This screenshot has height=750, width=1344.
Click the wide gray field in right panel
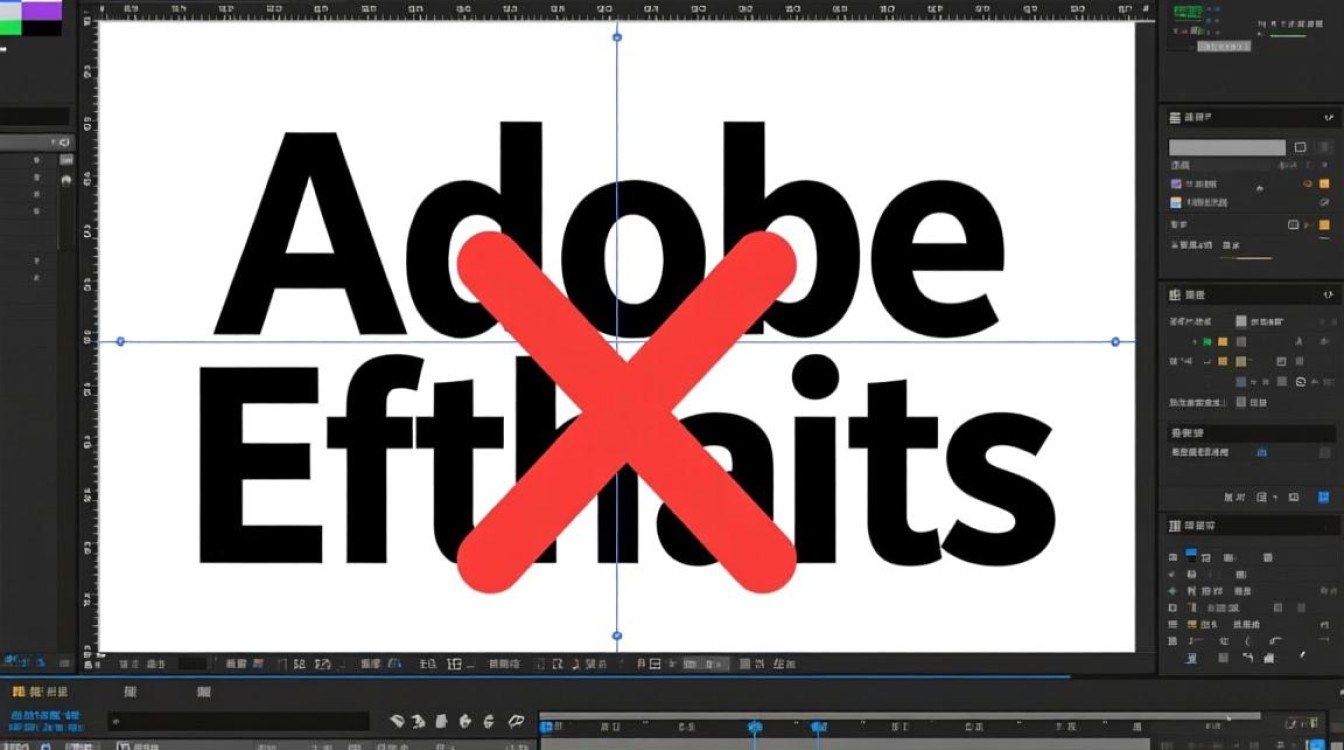click(1227, 147)
